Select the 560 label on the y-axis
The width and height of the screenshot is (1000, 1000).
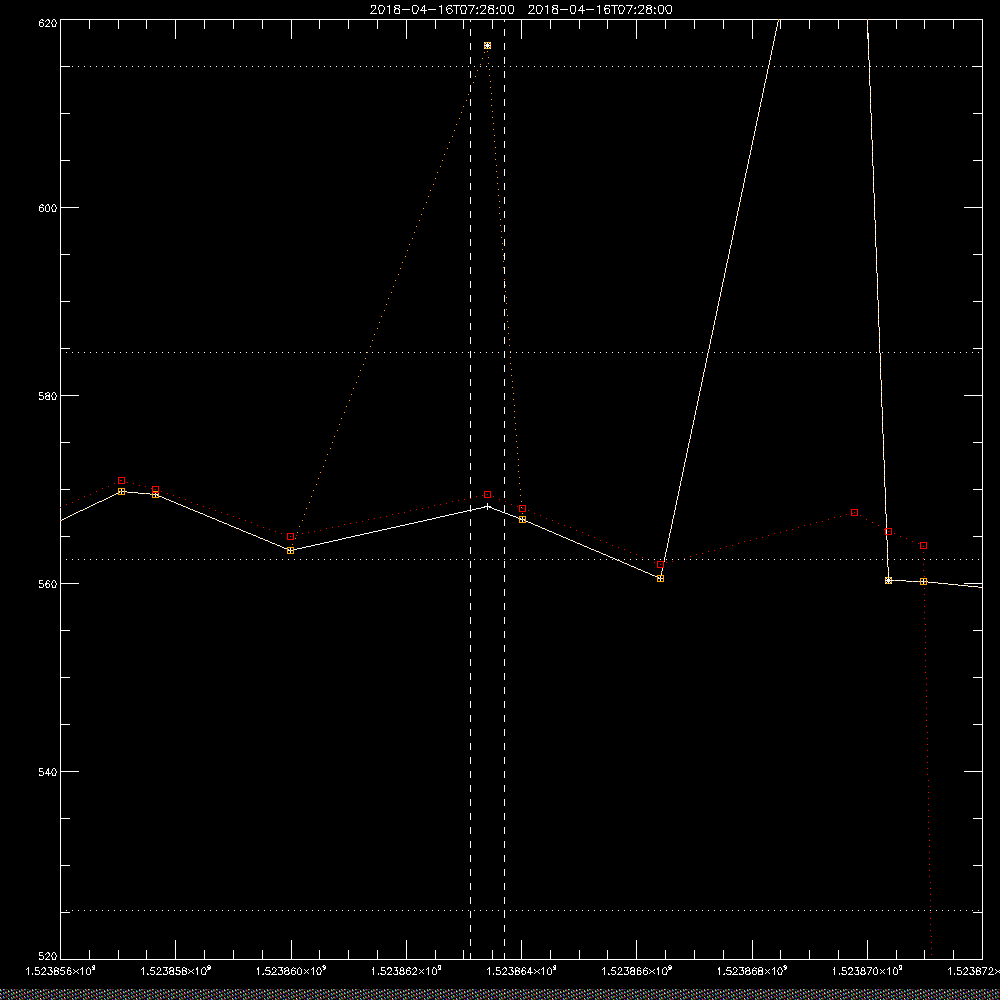[x=48, y=584]
